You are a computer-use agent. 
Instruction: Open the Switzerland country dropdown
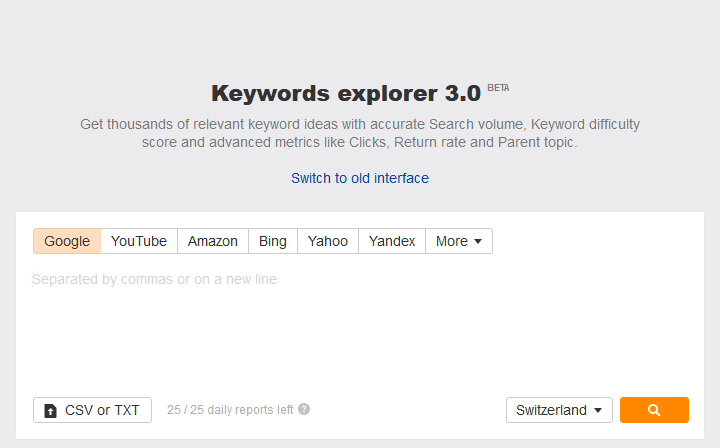(559, 410)
